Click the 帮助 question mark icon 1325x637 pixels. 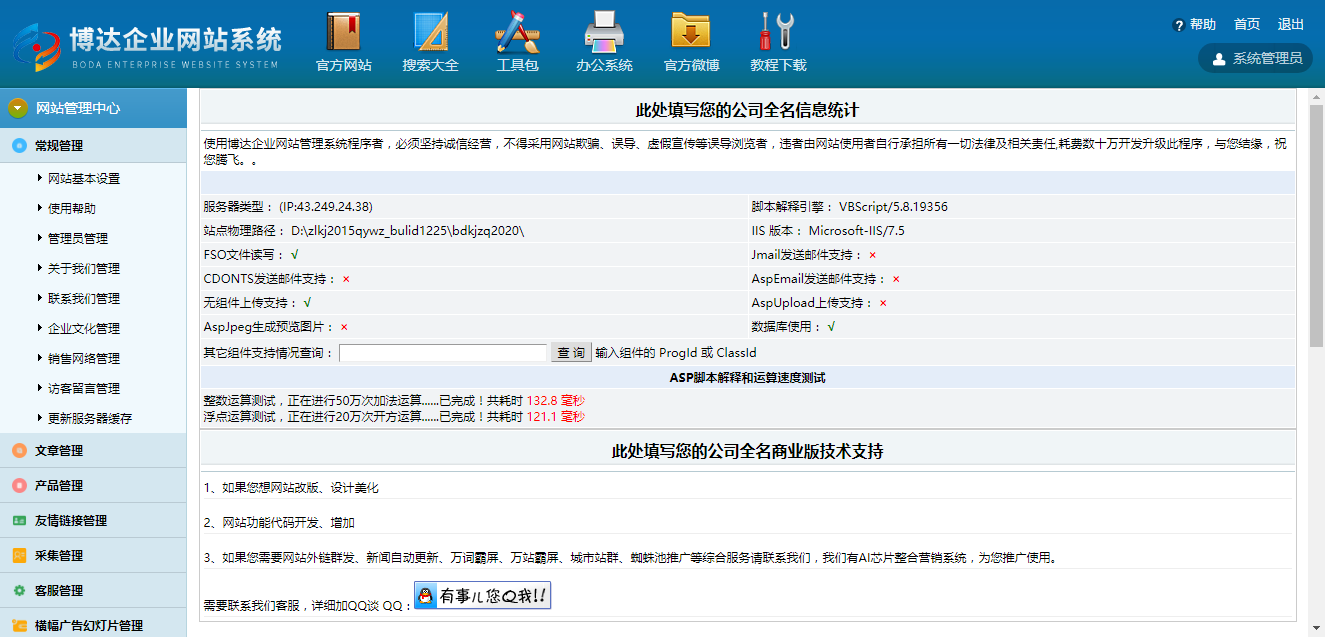(1179, 25)
